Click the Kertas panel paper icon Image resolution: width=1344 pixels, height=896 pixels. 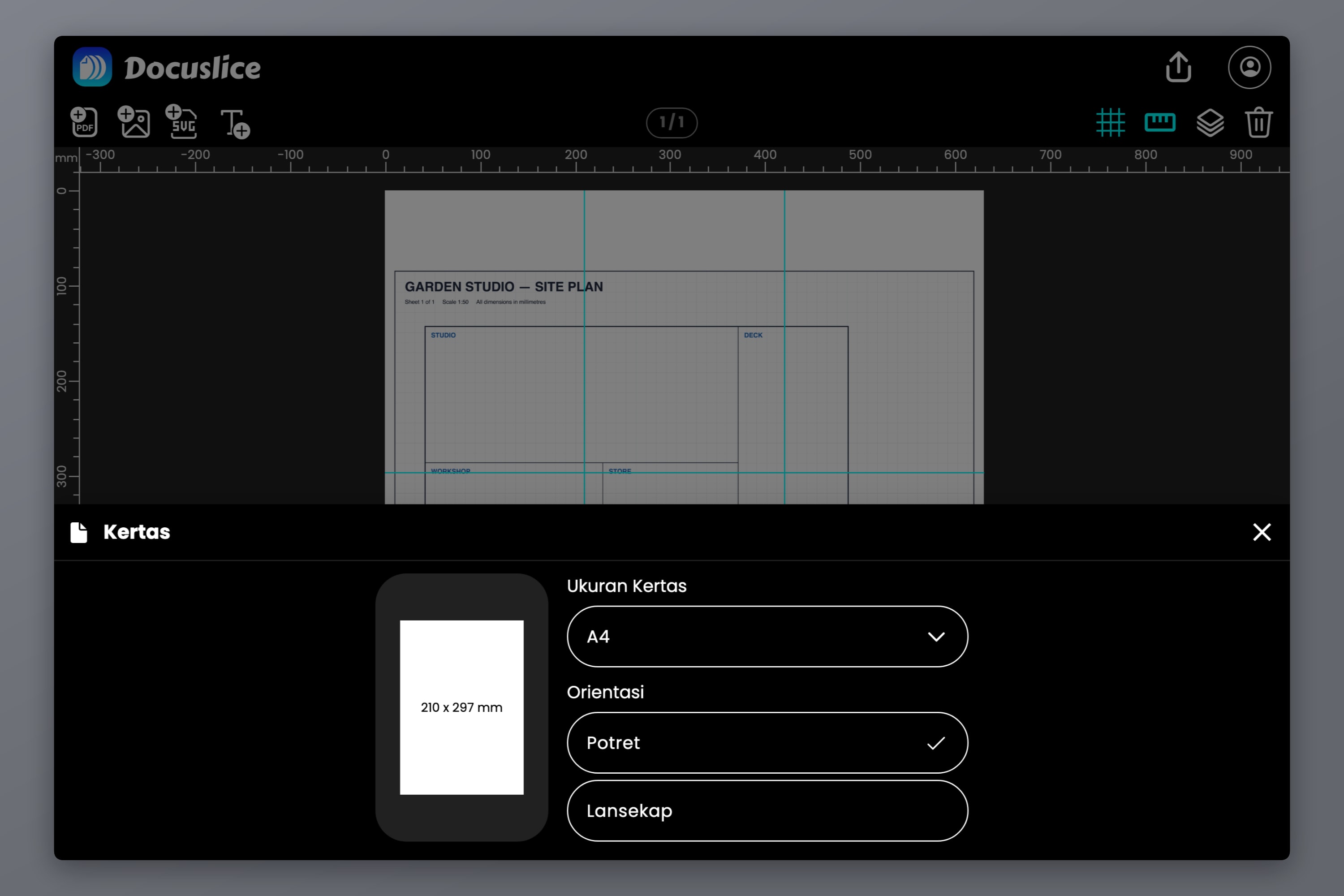(x=79, y=532)
